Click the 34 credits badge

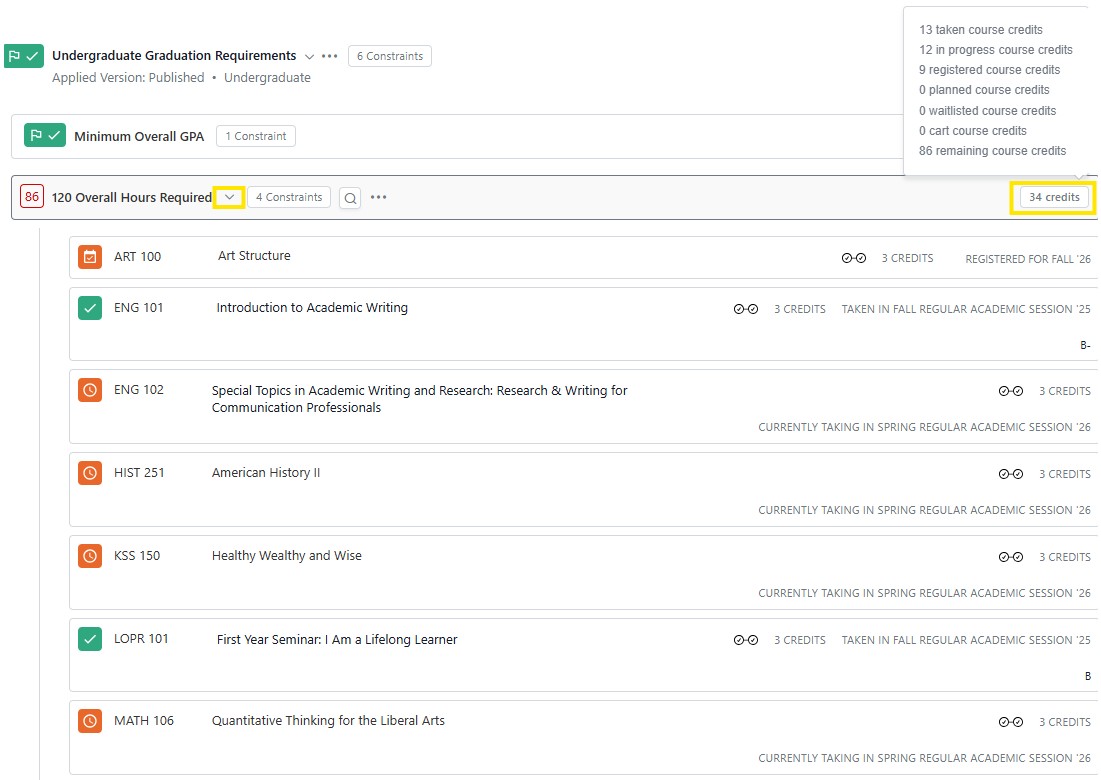point(1054,197)
